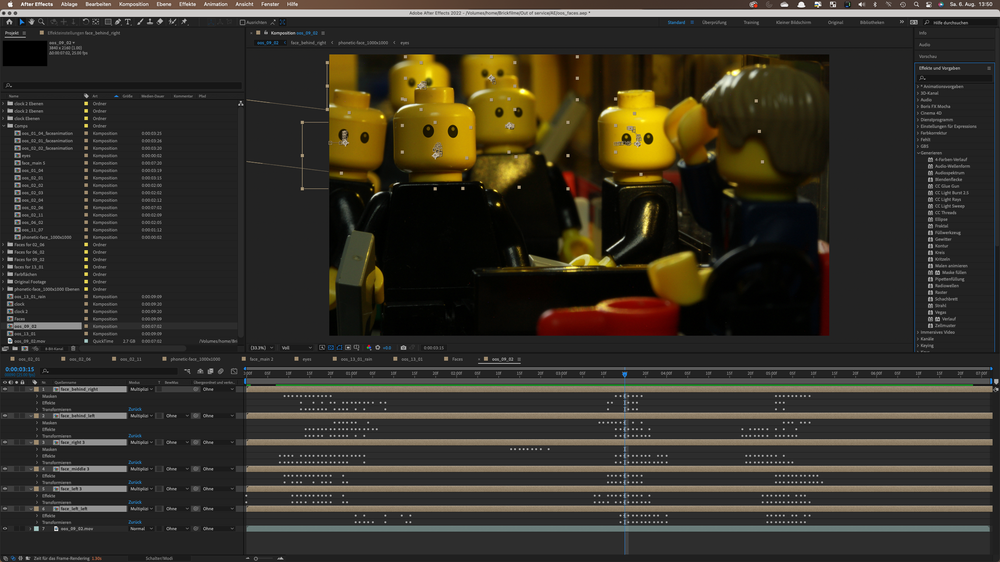Click the motion blur icon in timeline
This screenshot has width=1000, height=562.
[x=221, y=371]
